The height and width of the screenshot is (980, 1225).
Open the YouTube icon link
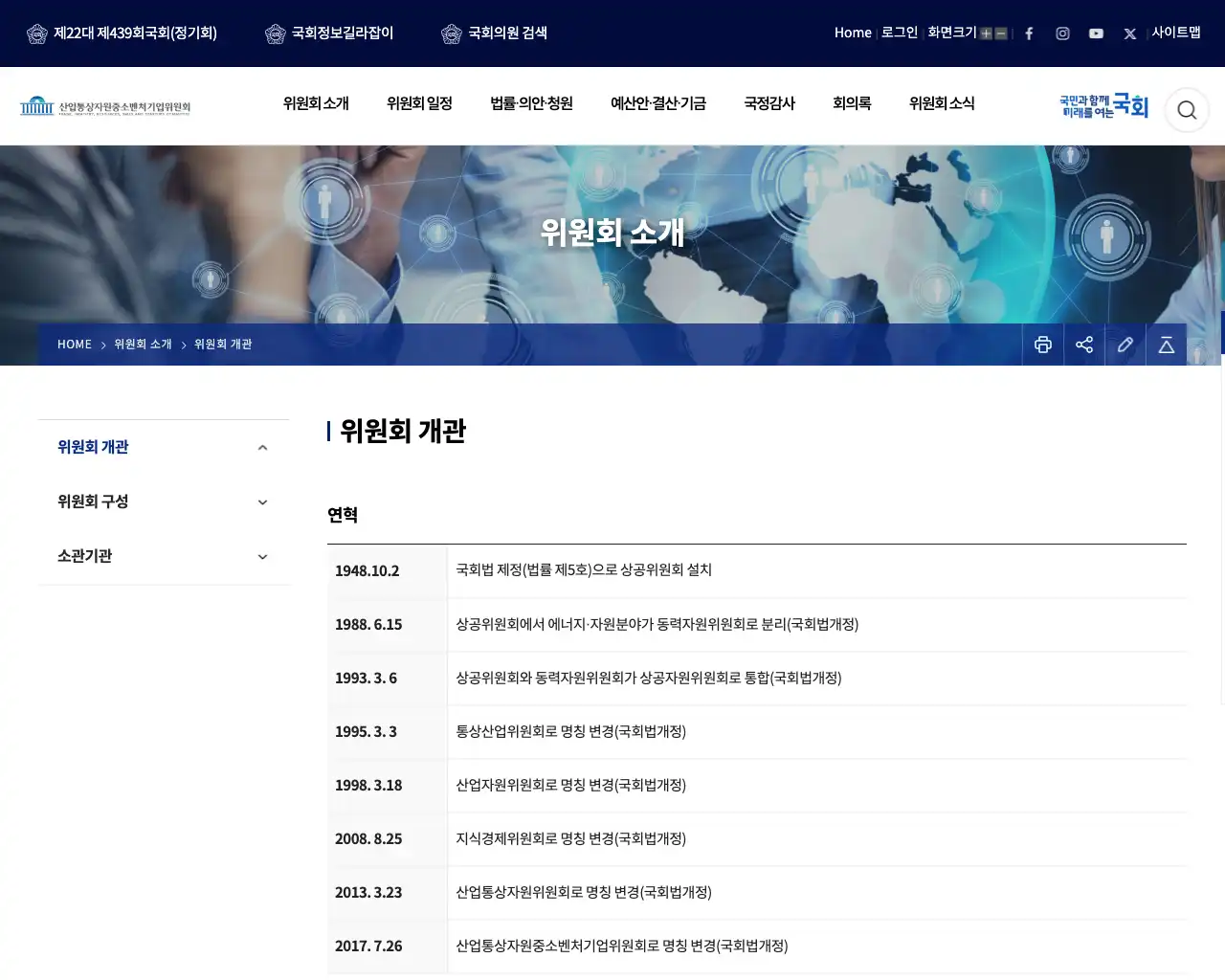coord(1096,33)
